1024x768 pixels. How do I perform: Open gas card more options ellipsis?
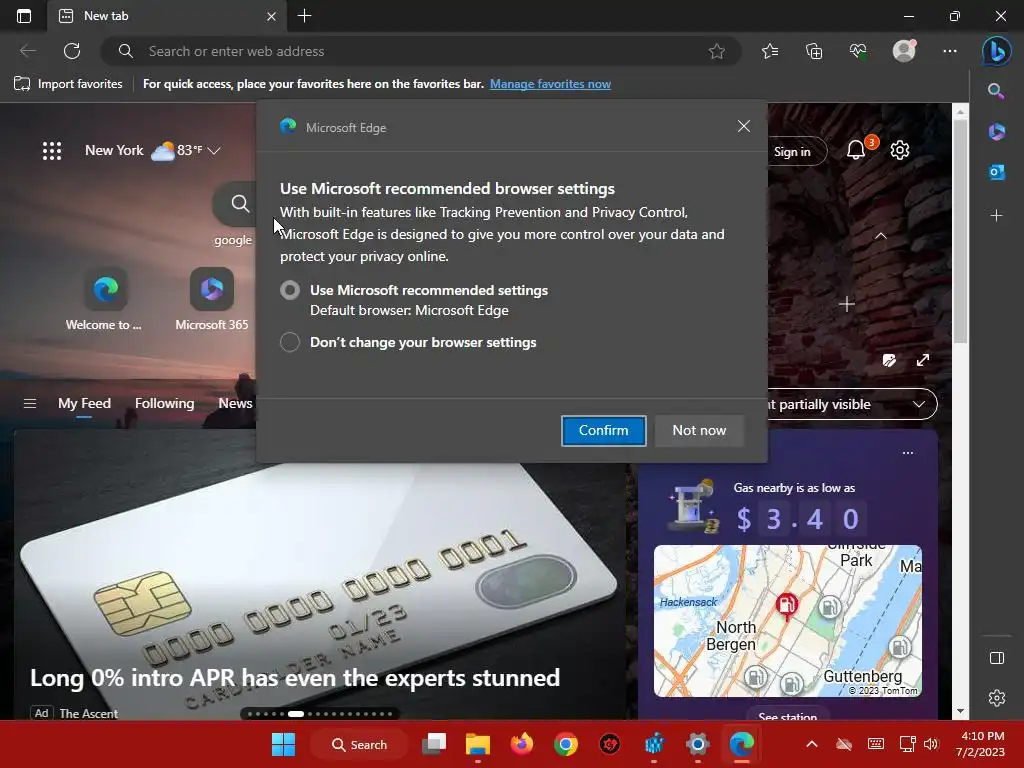(x=908, y=453)
